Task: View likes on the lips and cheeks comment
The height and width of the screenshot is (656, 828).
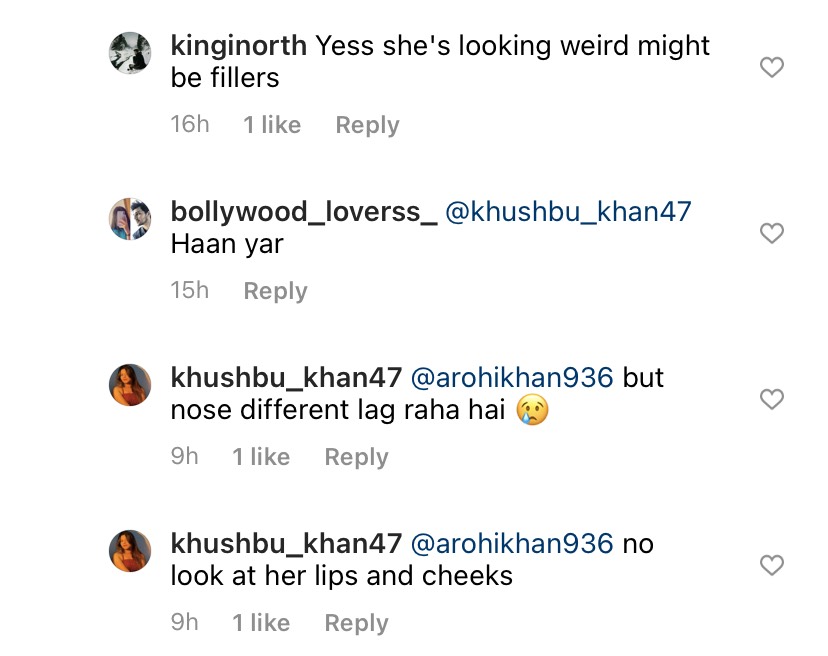Action: tap(261, 623)
